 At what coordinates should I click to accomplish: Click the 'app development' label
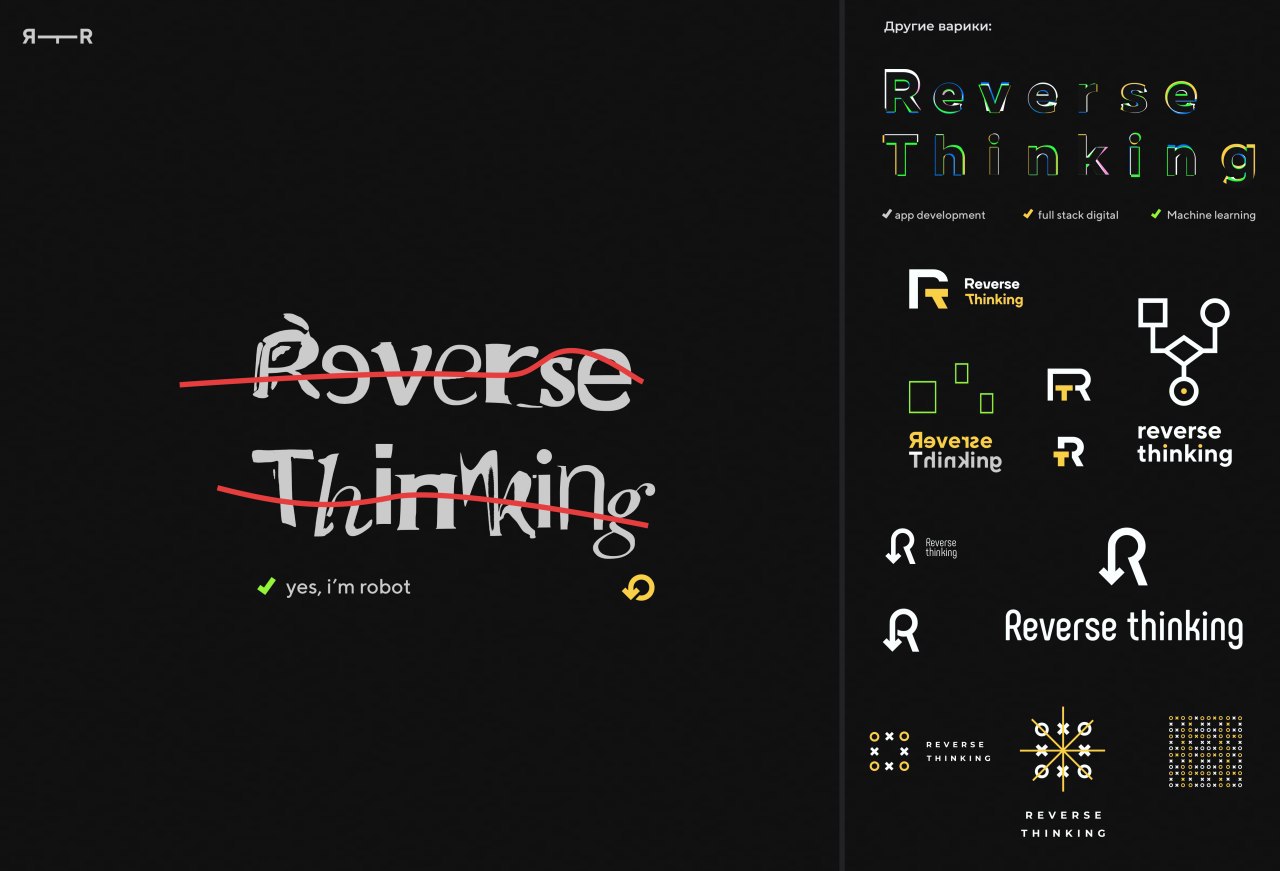[x=940, y=215]
